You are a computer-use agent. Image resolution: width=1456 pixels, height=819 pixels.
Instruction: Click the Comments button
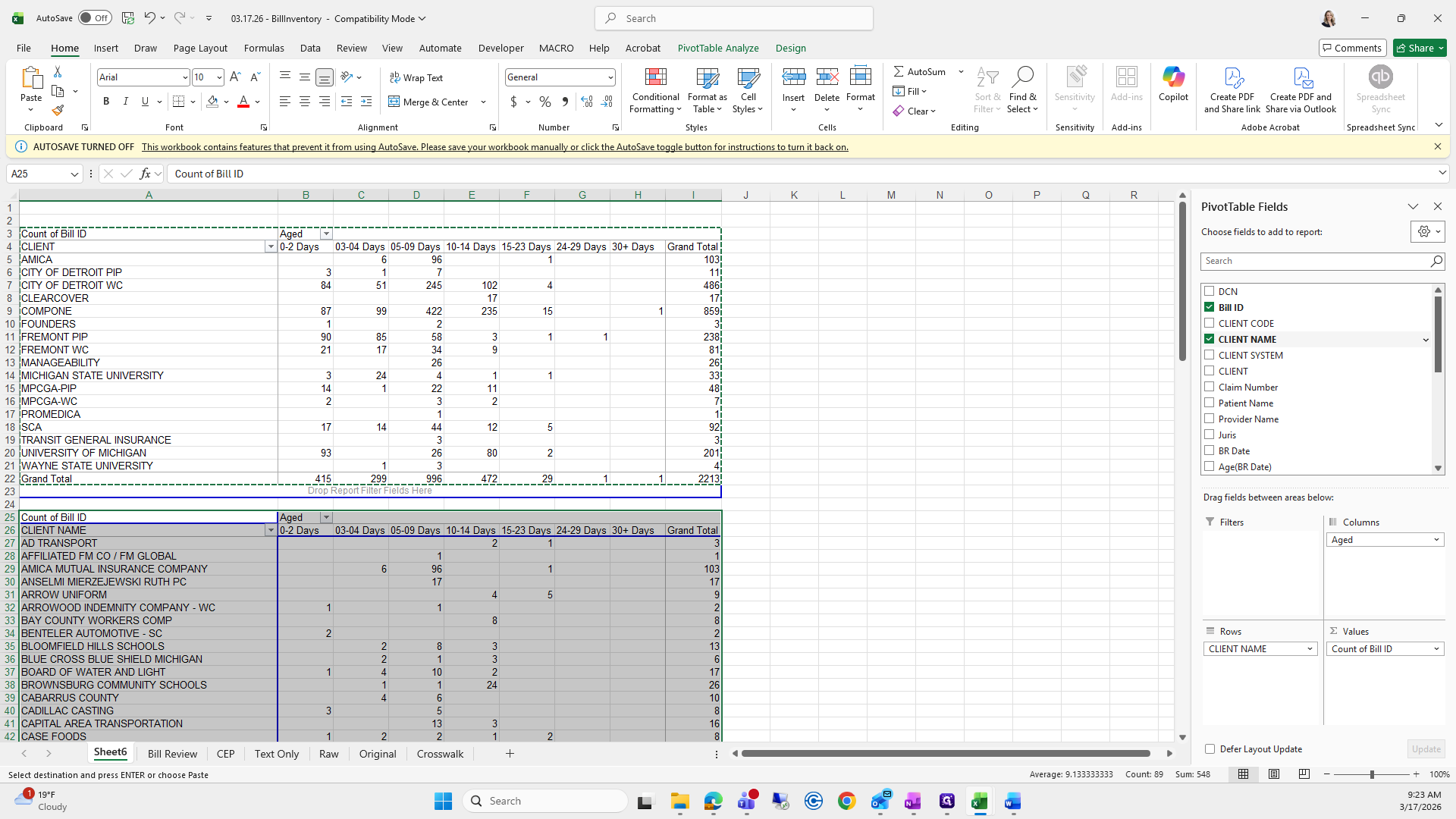1352,48
